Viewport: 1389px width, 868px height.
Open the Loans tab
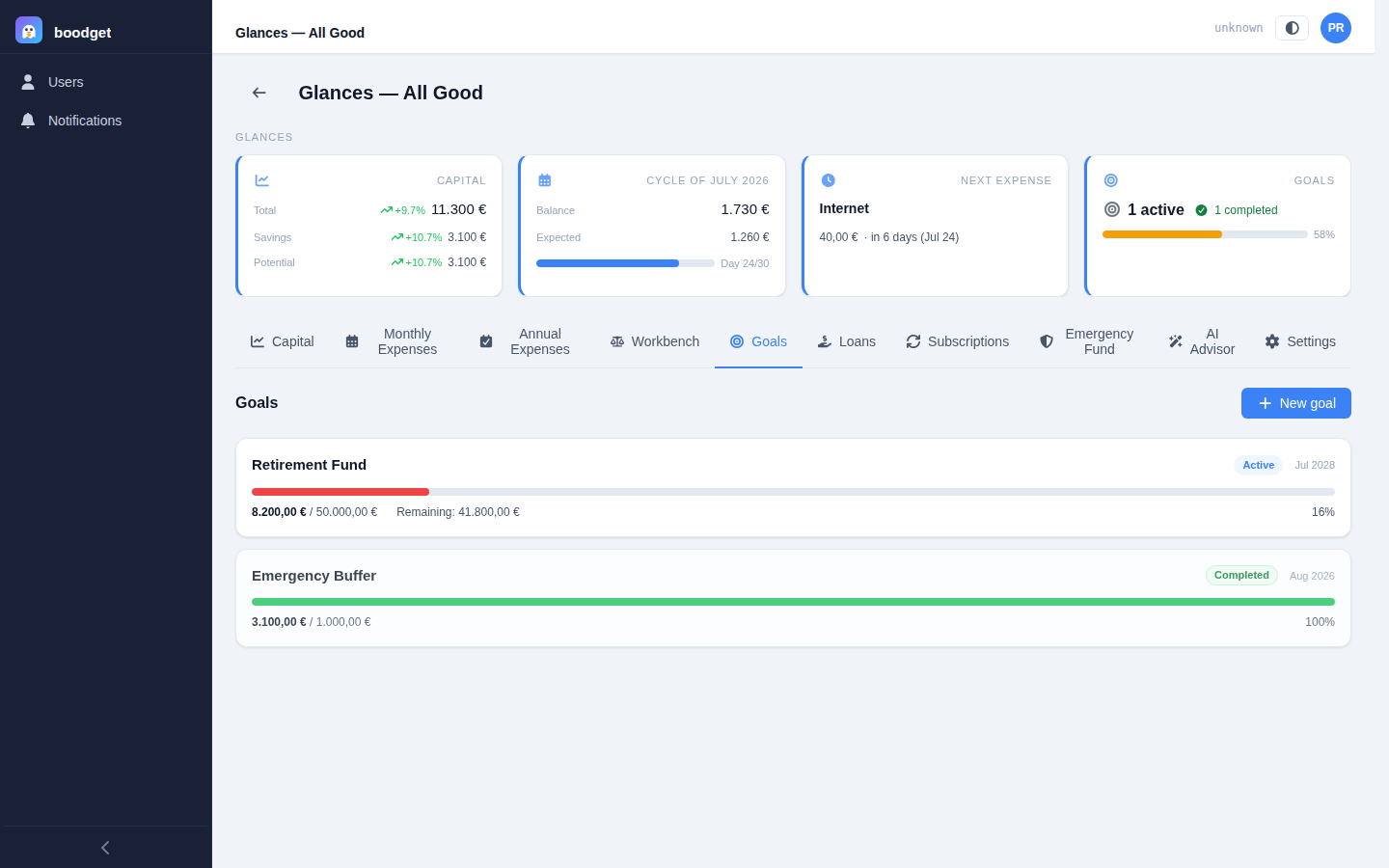846,341
